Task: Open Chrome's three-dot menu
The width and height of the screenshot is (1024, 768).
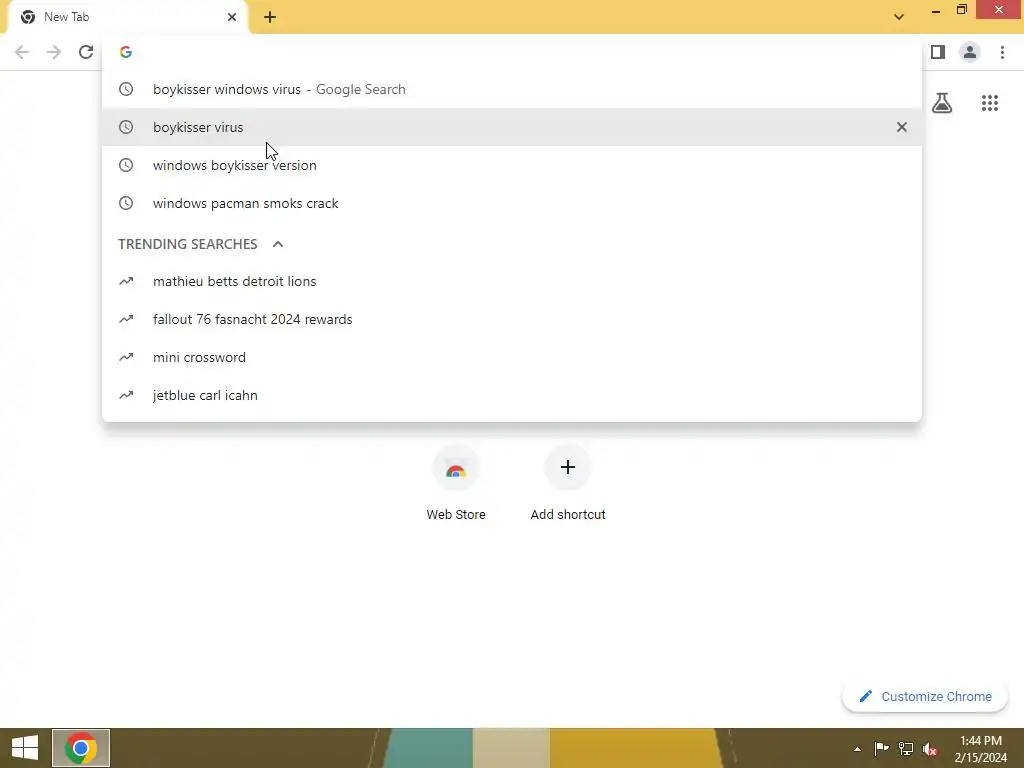Action: (1002, 52)
